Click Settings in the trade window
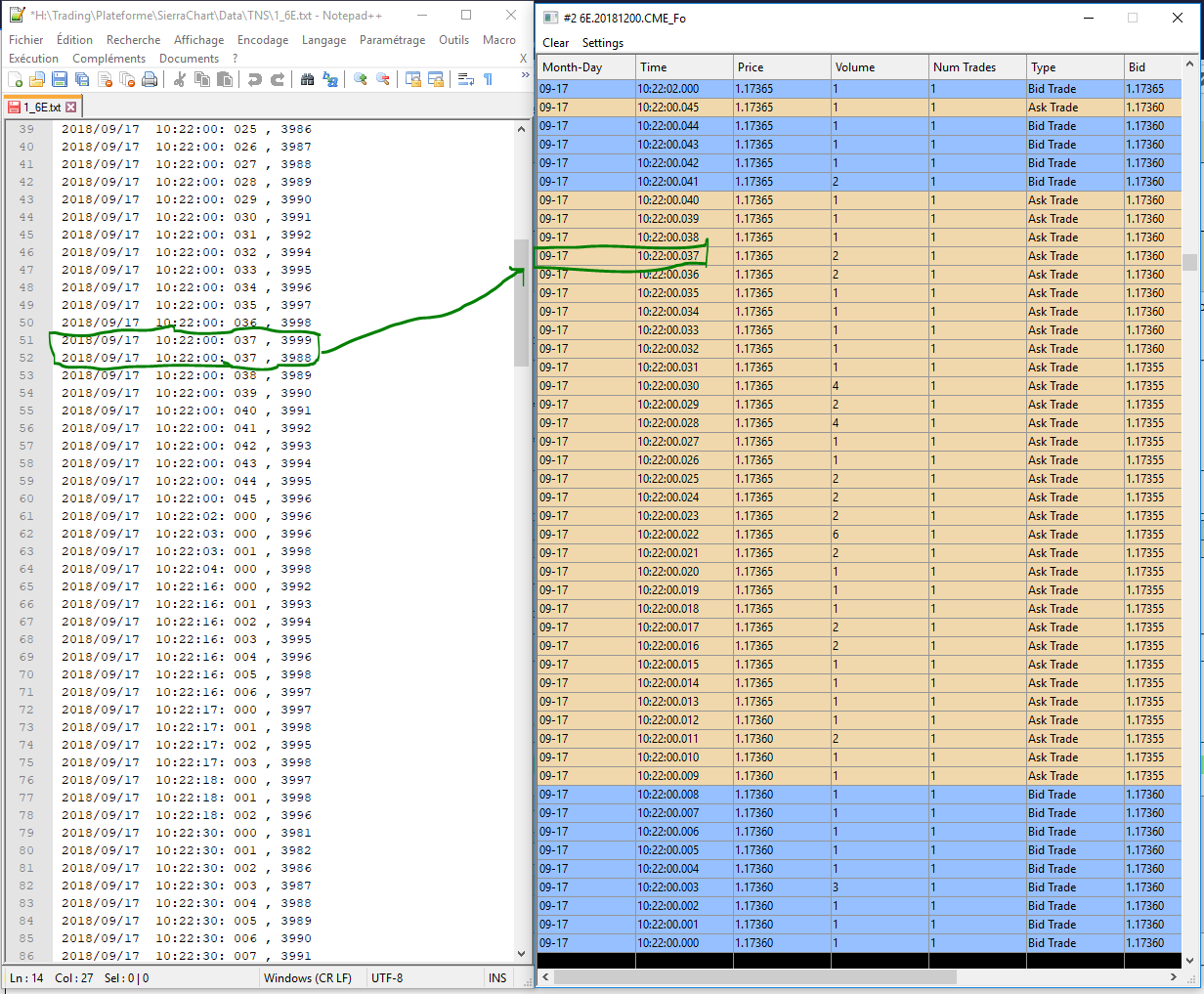The image size is (1204, 994). pos(602,43)
